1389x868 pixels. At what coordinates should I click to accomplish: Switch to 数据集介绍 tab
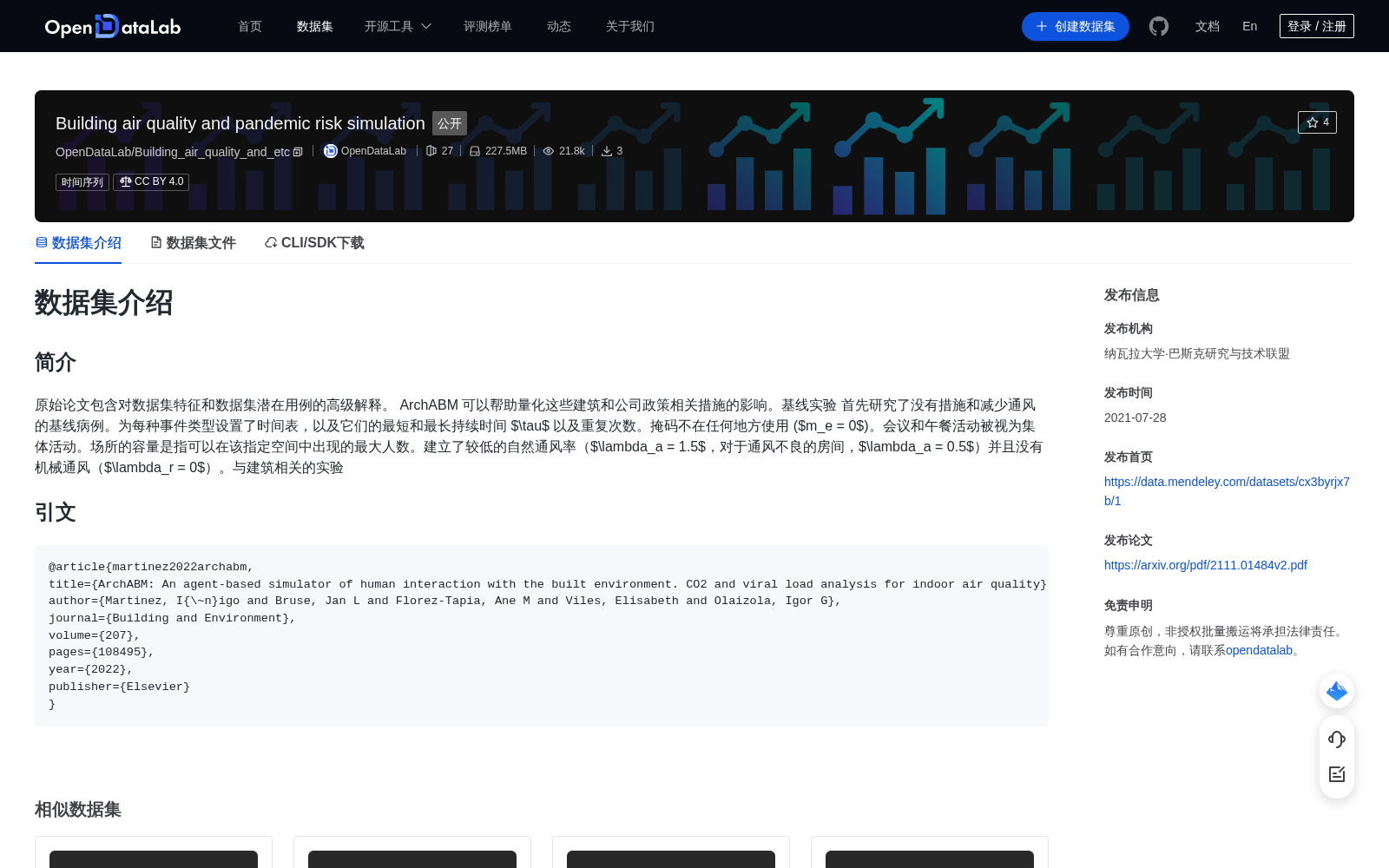(x=78, y=243)
